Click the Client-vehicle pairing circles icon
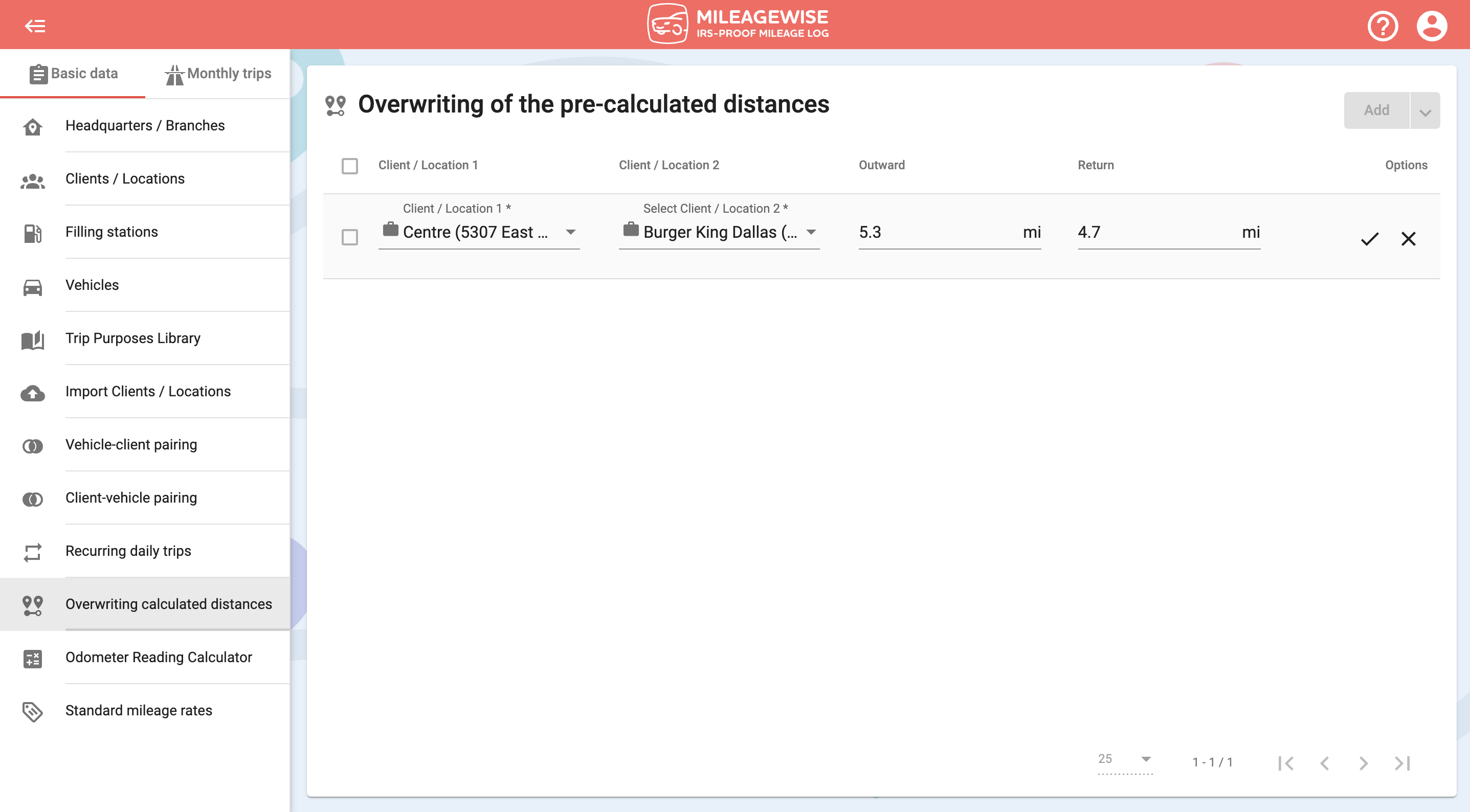 coord(33,499)
